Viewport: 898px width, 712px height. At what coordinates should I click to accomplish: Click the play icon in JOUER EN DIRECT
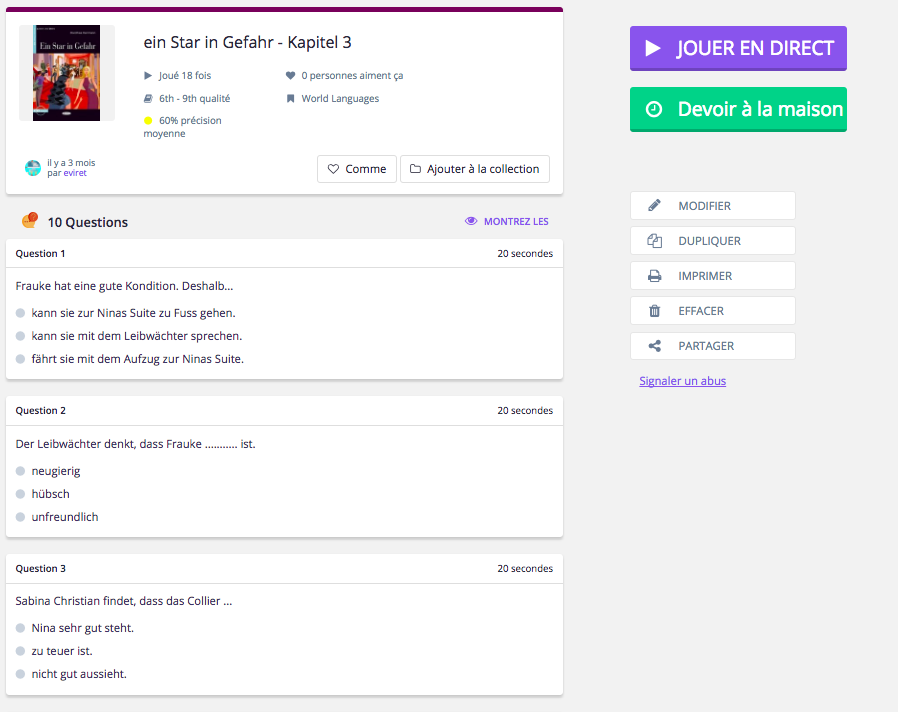click(x=653, y=48)
